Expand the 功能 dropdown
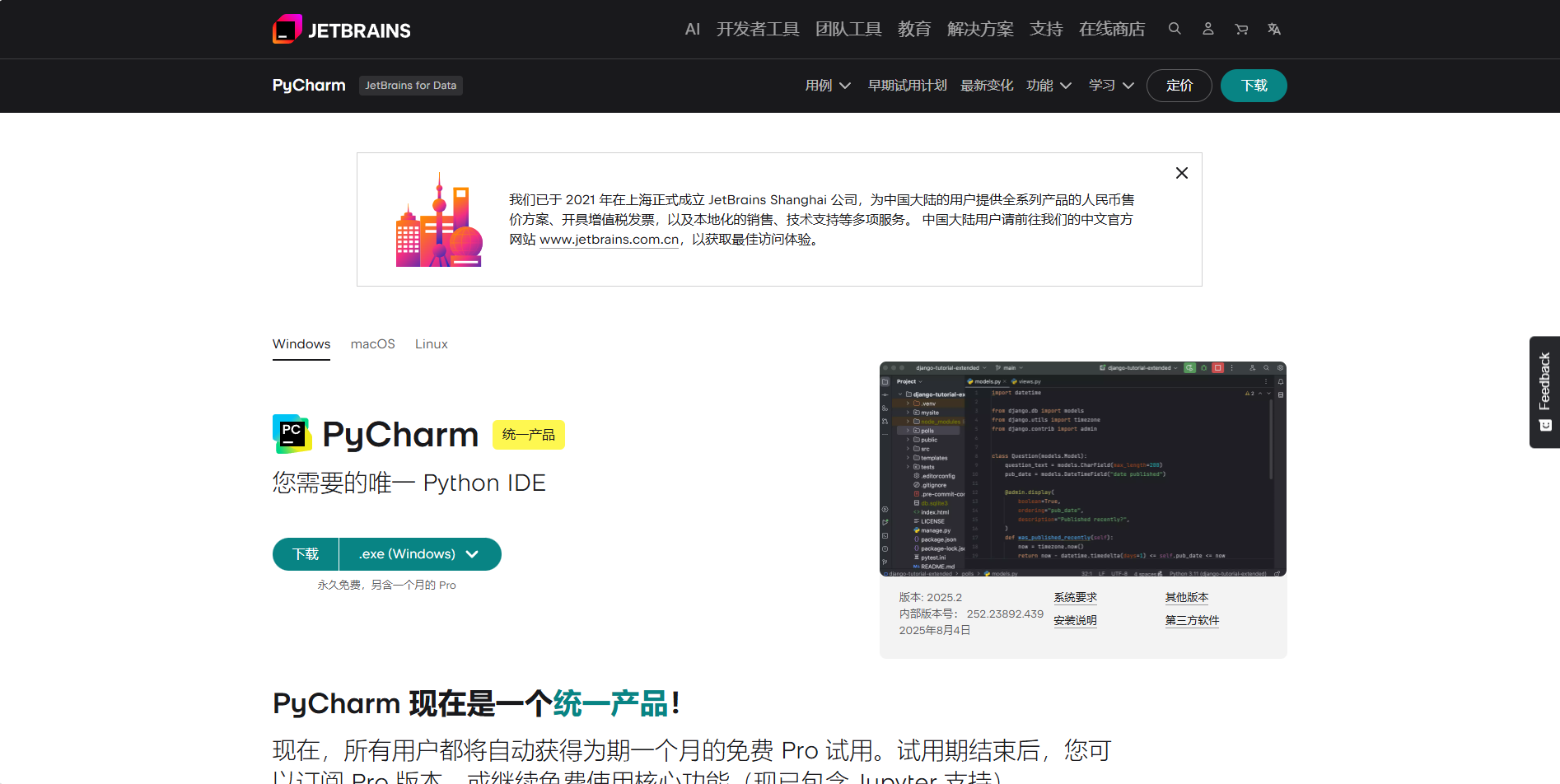This screenshot has width=1560, height=784. [x=1049, y=86]
